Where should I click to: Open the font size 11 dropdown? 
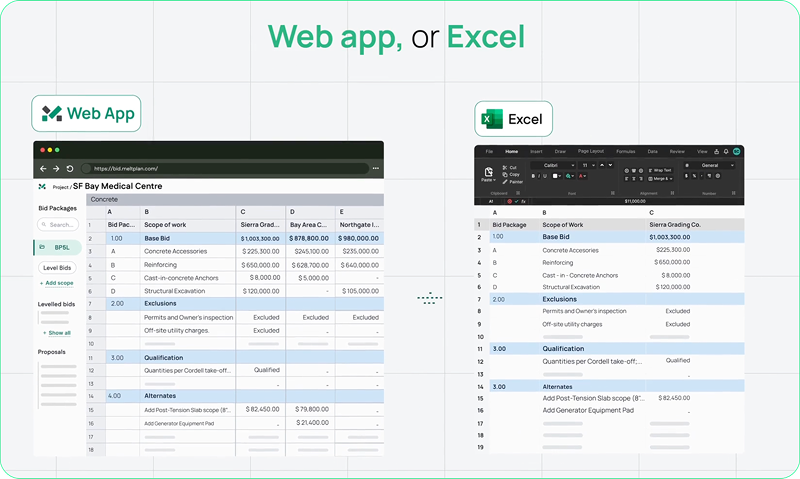coord(587,165)
